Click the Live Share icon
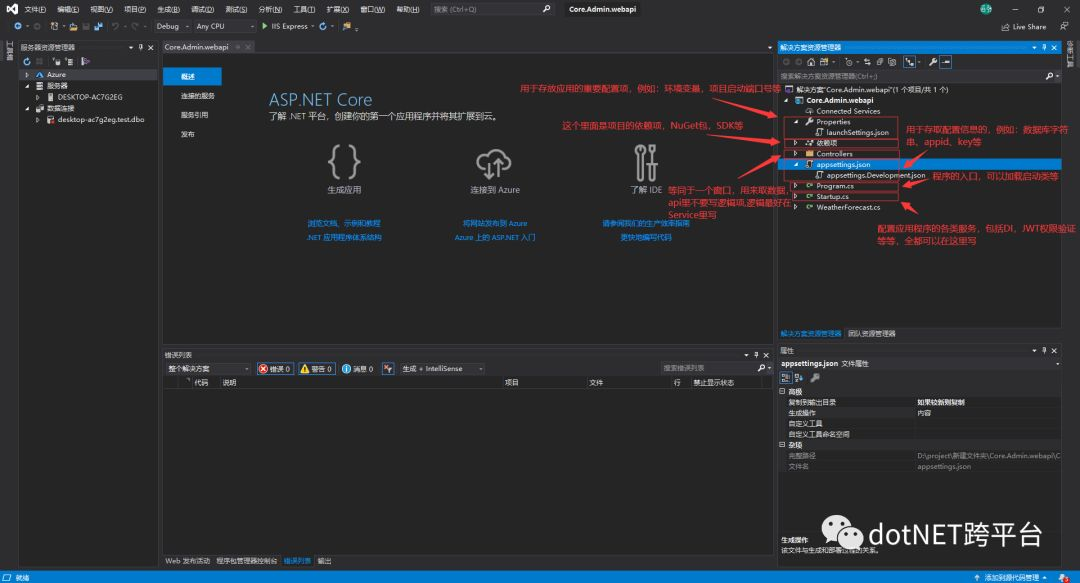Image resolution: width=1080 pixels, height=583 pixels. point(1005,27)
